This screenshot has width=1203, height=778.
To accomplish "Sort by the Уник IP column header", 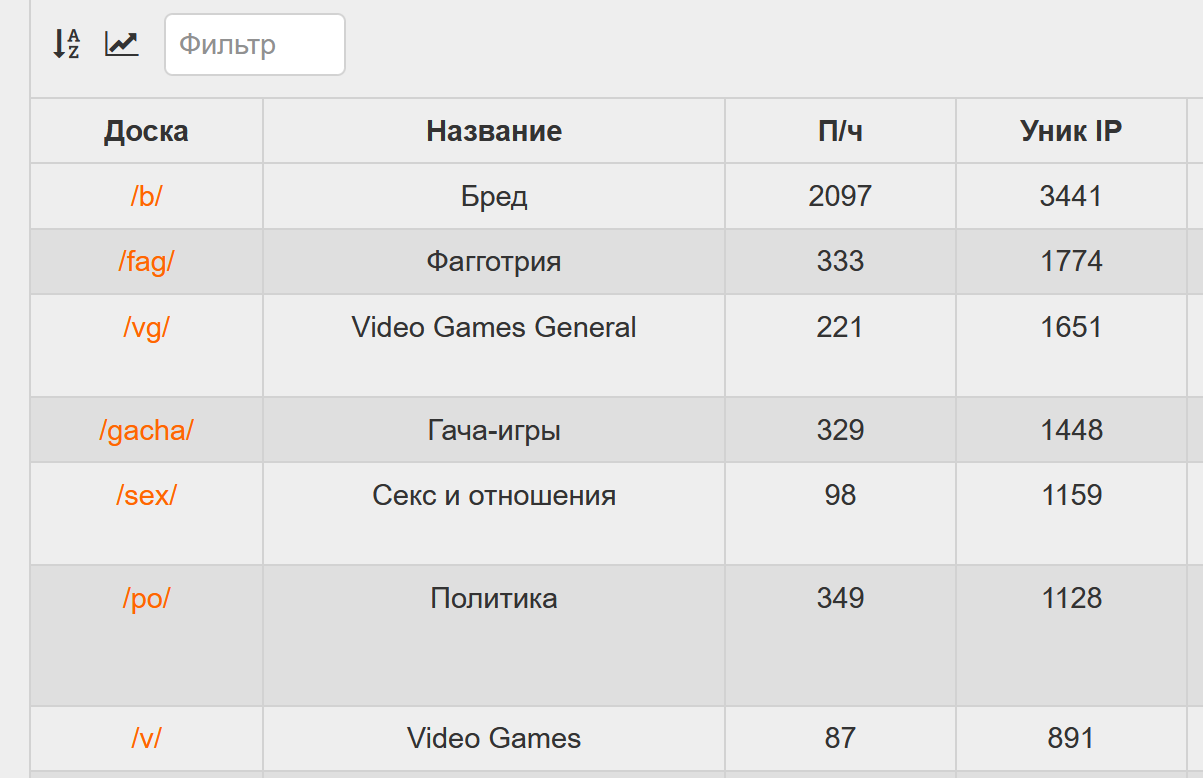I will (x=1071, y=131).
